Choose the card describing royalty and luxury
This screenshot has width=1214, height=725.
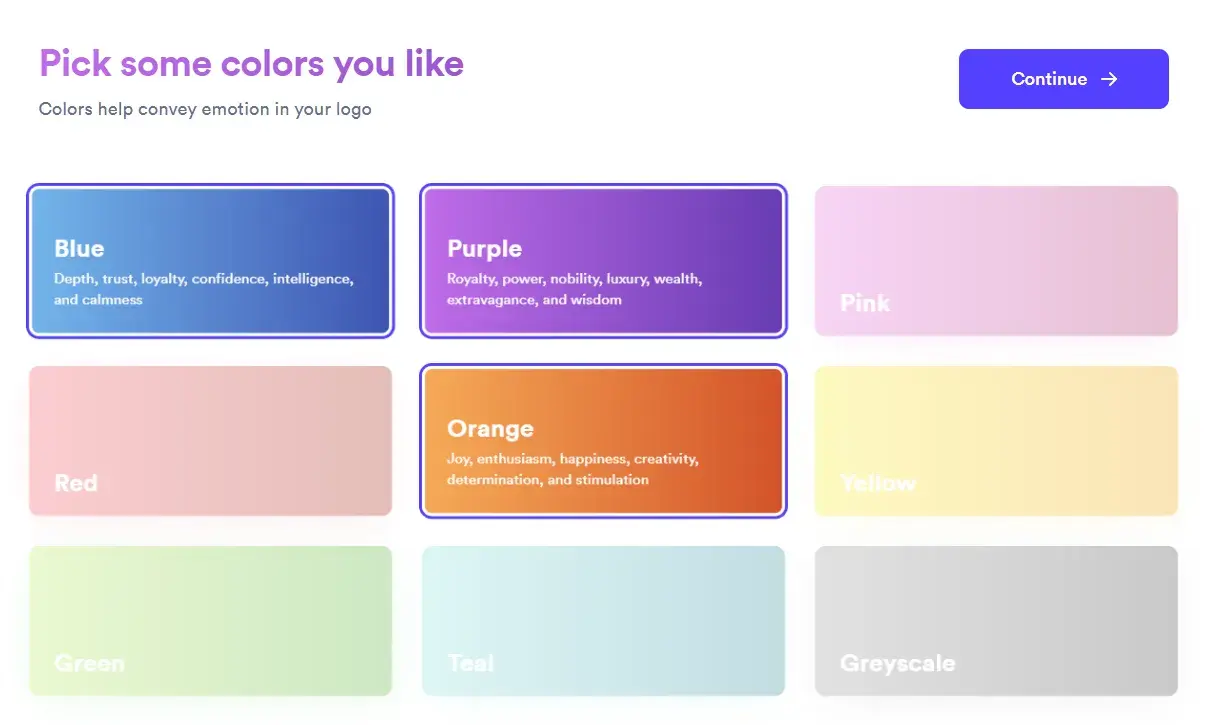tap(603, 260)
